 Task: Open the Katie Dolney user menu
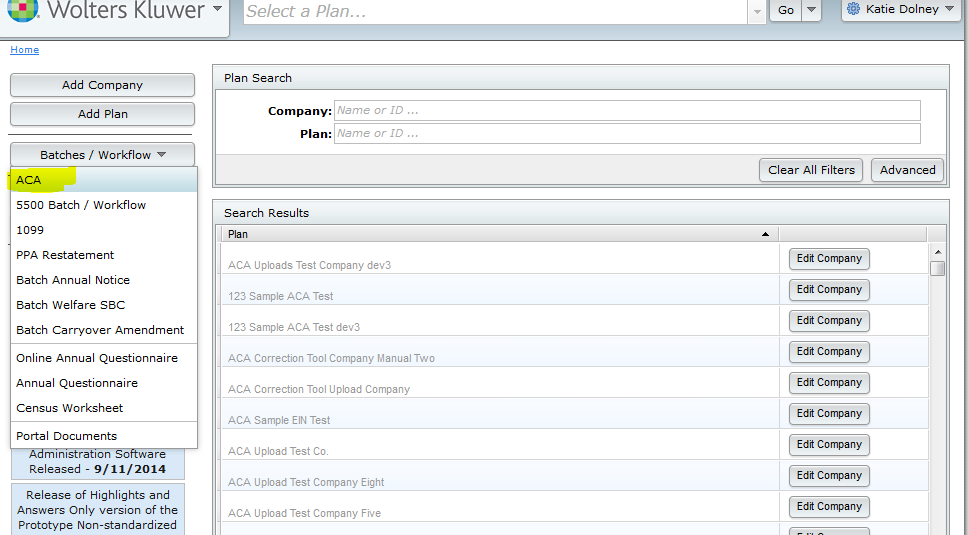coord(902,9)
